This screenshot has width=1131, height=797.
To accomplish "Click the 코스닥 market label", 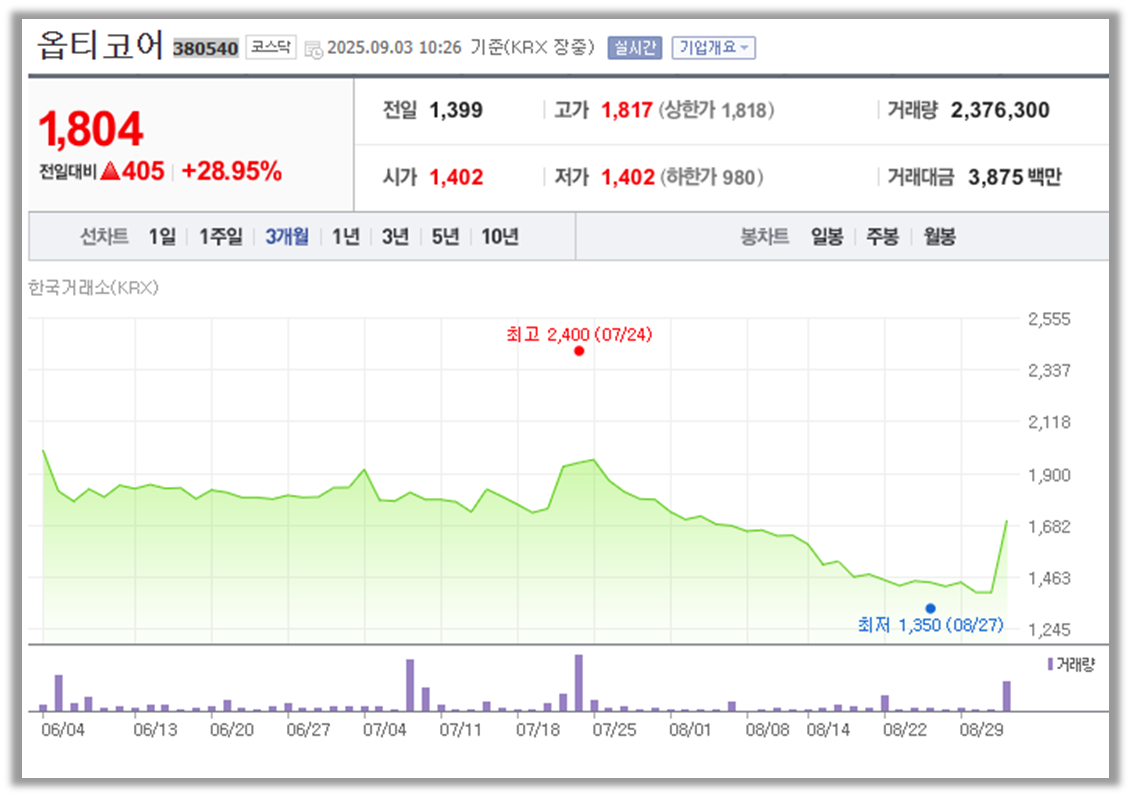I will [x=271, y=48].
